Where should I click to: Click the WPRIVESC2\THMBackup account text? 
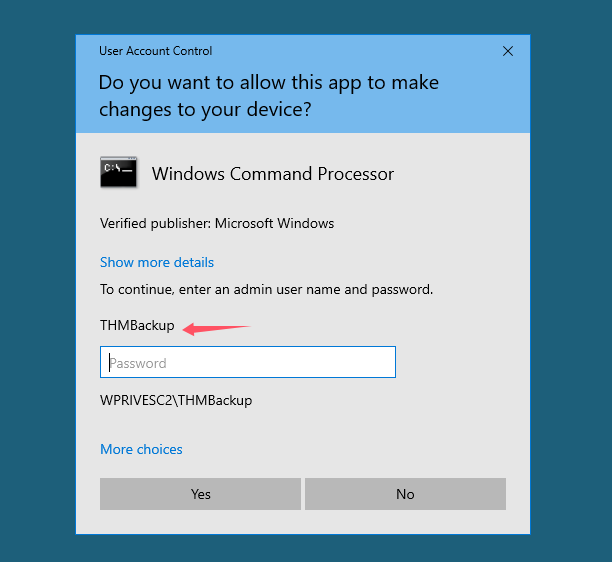(x=176, y=400)
